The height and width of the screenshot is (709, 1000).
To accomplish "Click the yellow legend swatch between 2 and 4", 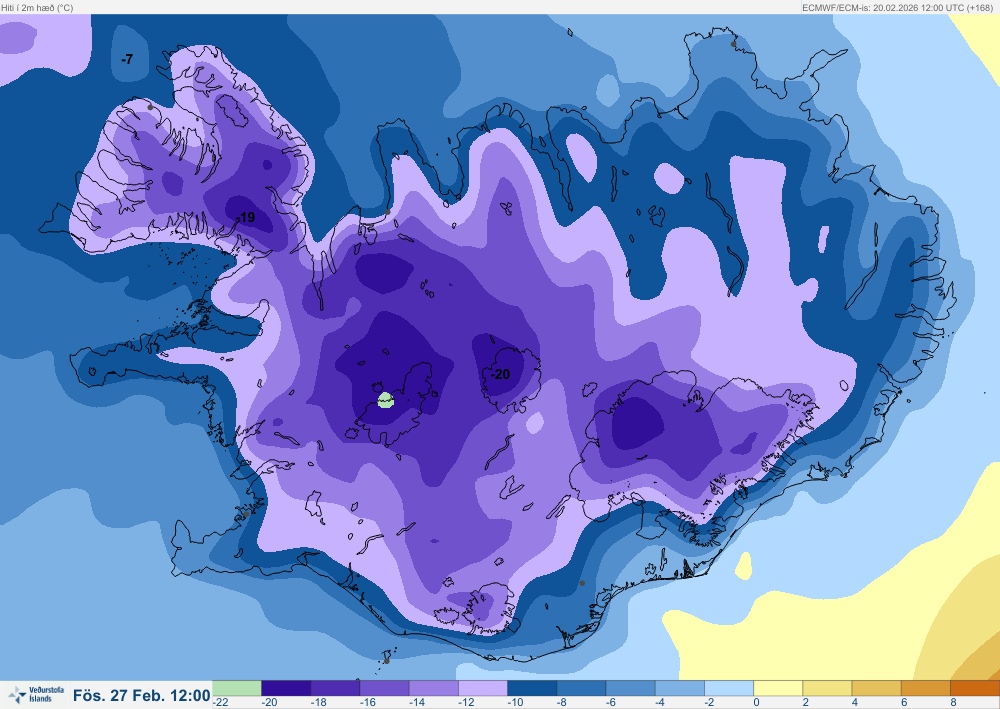I will [827, 688].
